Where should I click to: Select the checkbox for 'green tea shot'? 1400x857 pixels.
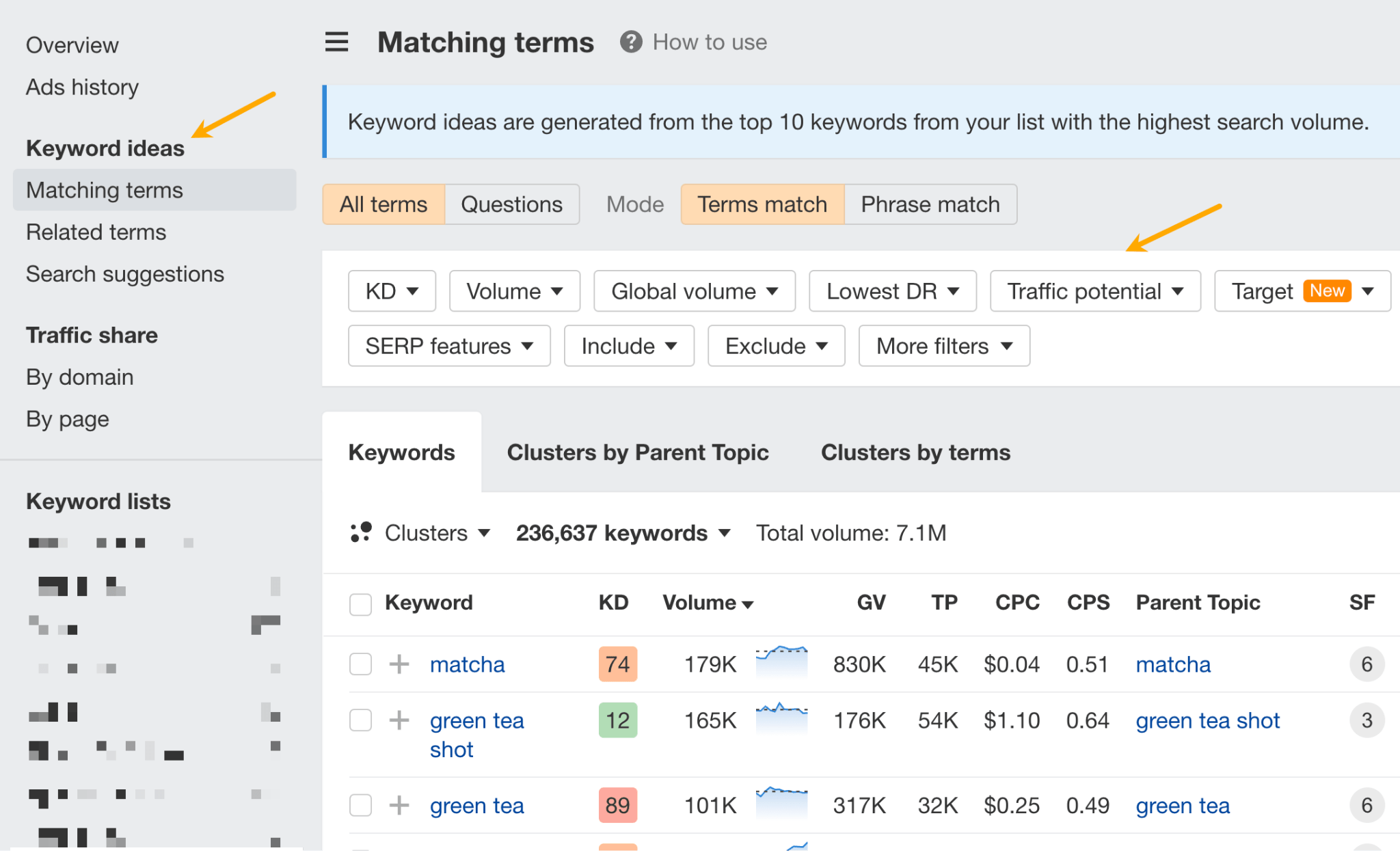pos(360,720)
